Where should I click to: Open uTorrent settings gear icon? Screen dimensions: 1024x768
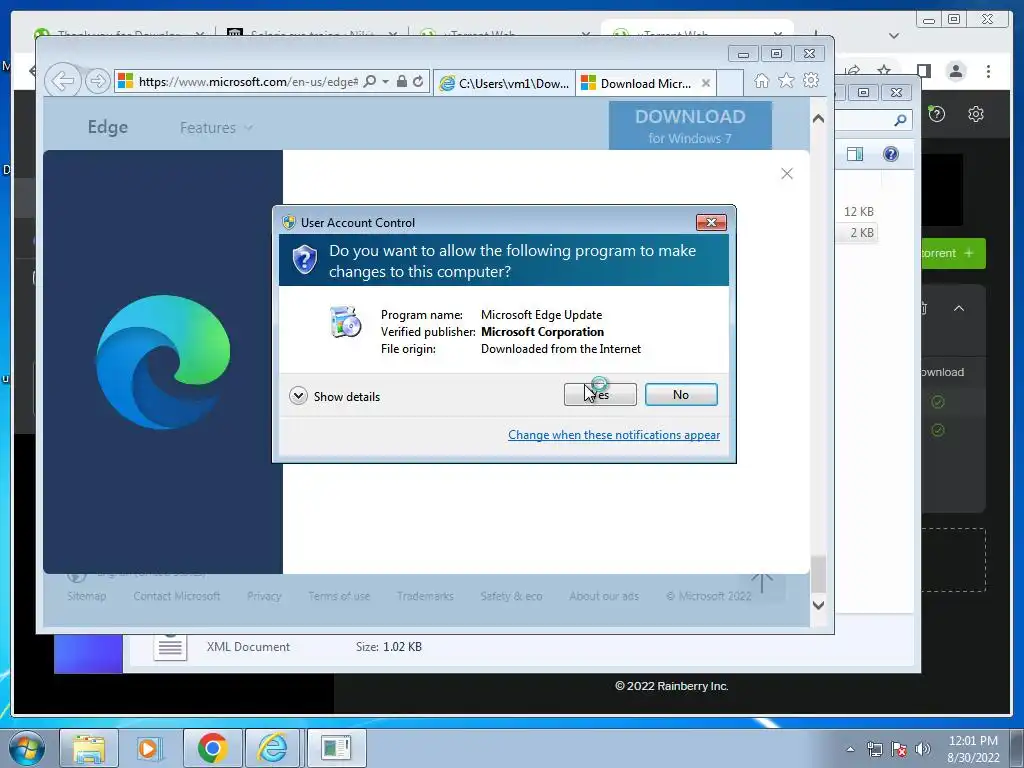point(976,114)
